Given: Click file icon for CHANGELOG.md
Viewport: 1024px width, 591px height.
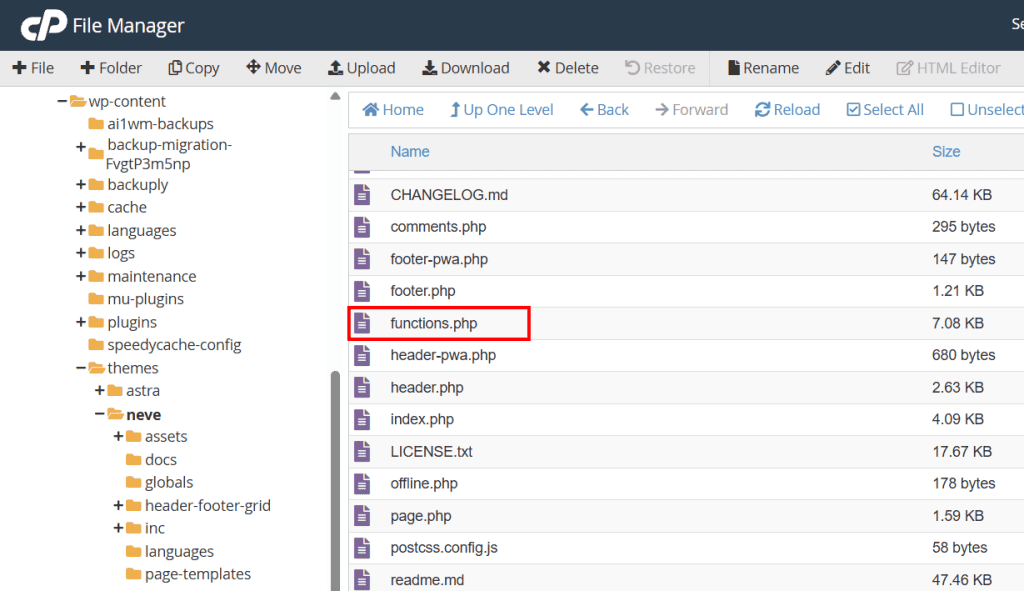Looking at the screenshot, I should point(362,195).
